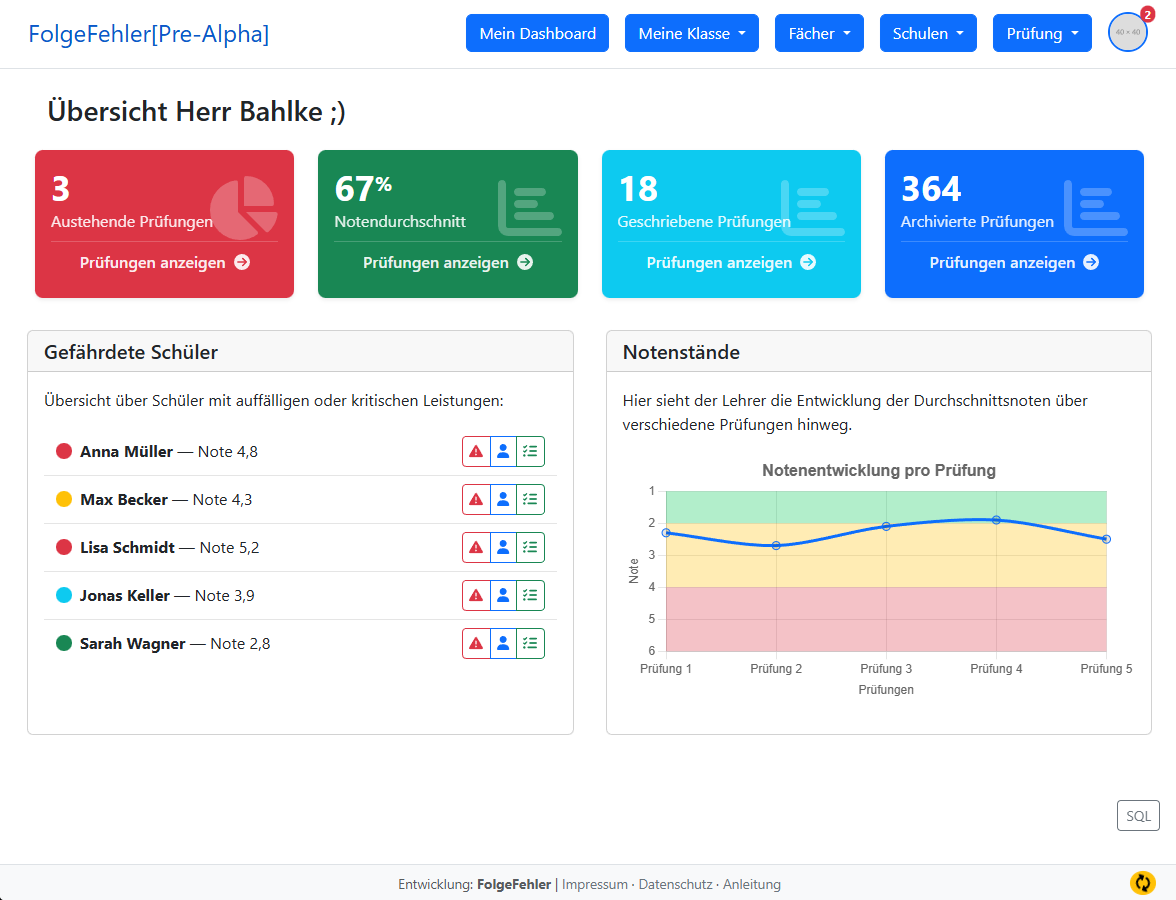Image resolution: width=1176 pixels, height=900 pixels.
Task: Click warning icon for Anna Müller
Action: click(x=476, y=452)
